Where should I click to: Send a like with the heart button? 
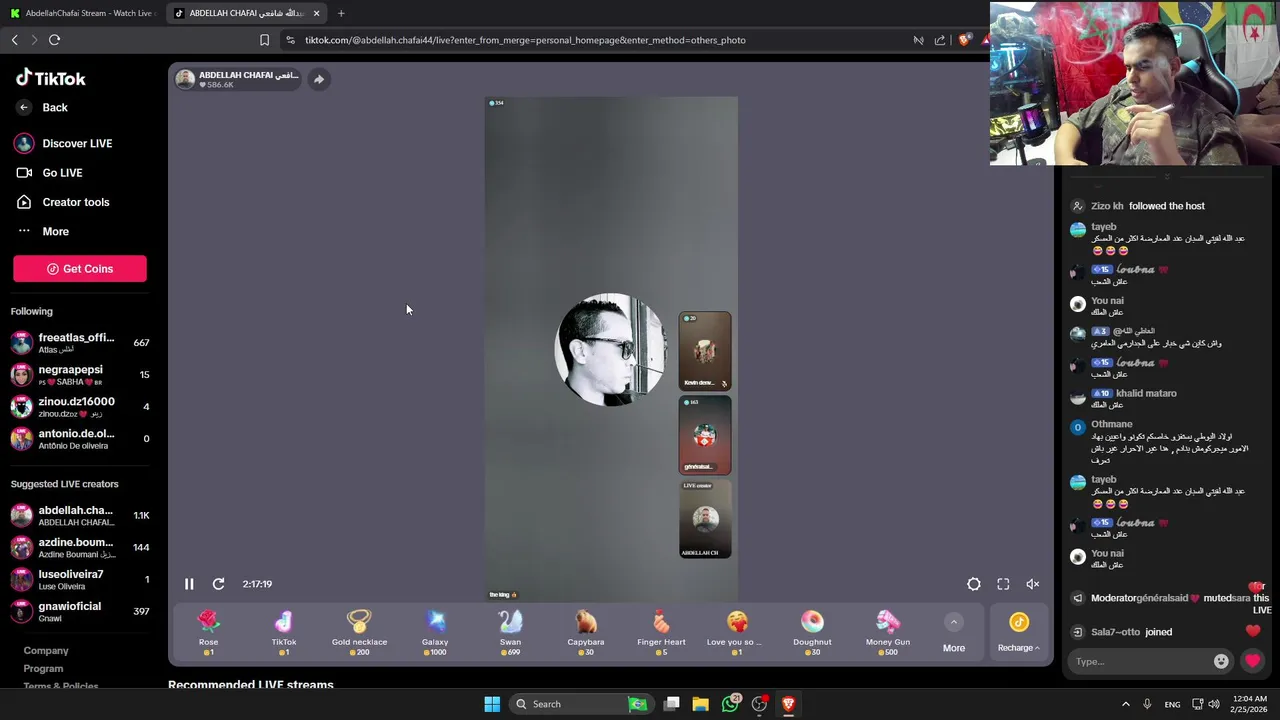pyautogui.click(x=1252, y=661)
